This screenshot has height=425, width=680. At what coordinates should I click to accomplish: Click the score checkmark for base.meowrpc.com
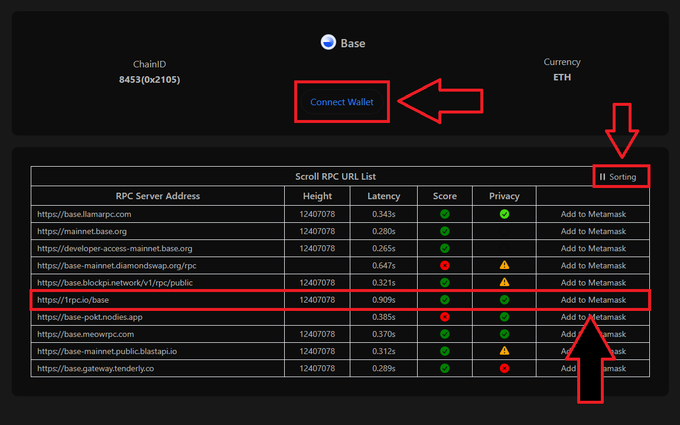pyautogui.click(x=445, y=334)
